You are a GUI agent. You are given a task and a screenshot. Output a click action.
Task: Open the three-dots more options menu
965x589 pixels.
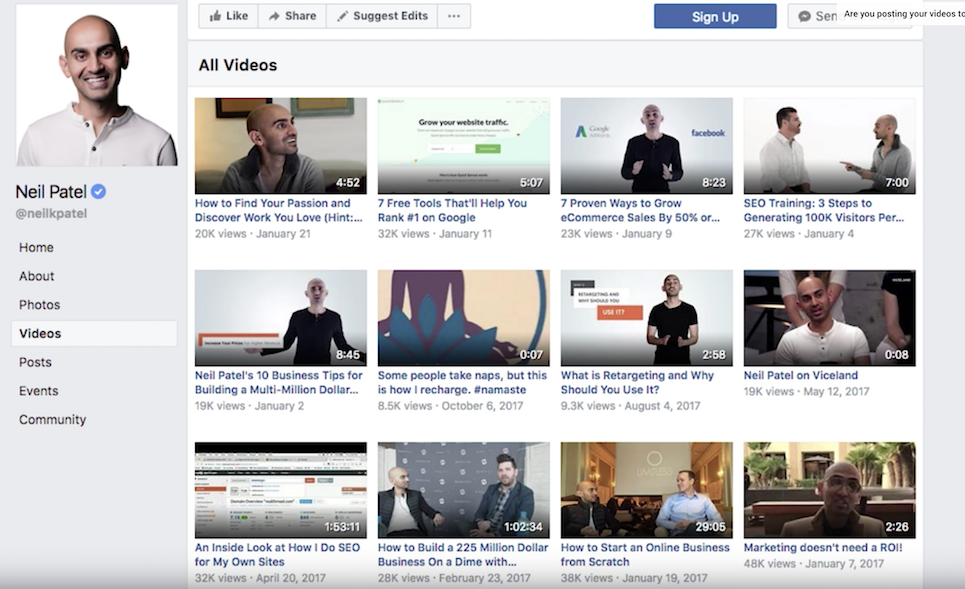tap(454, 16)
